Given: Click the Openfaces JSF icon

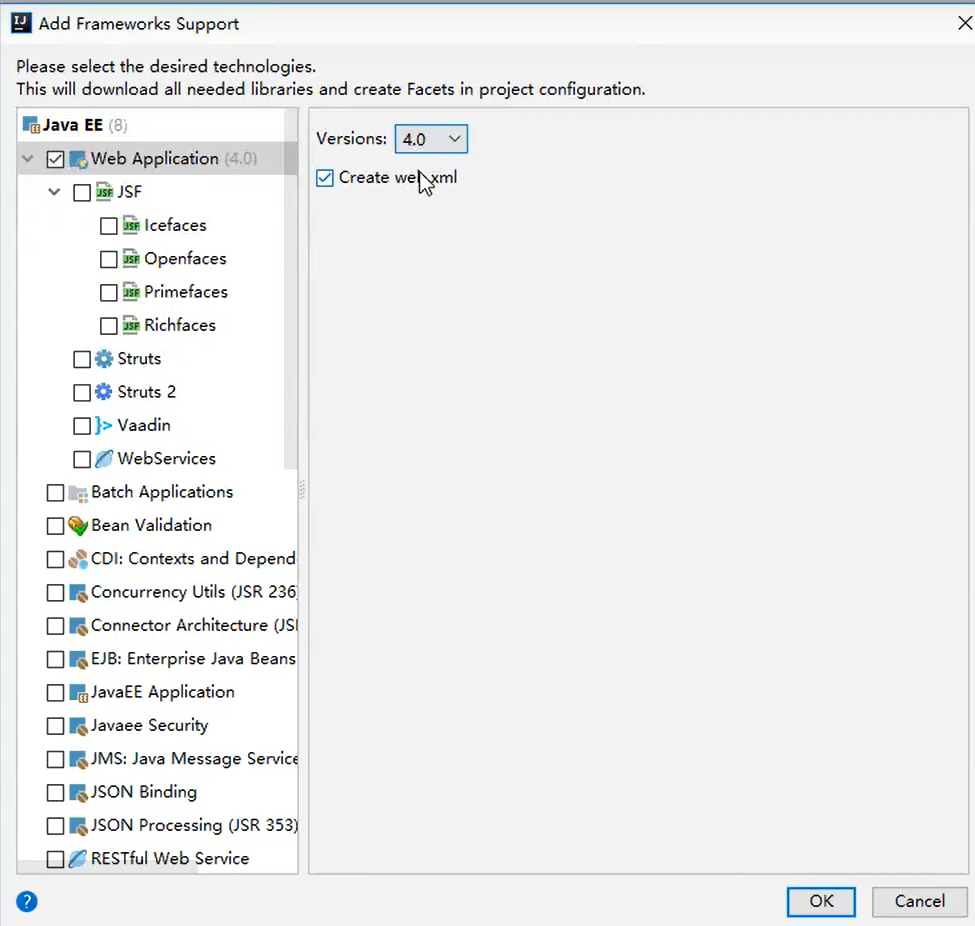Looking at the screenshot, I should (131, 259).
